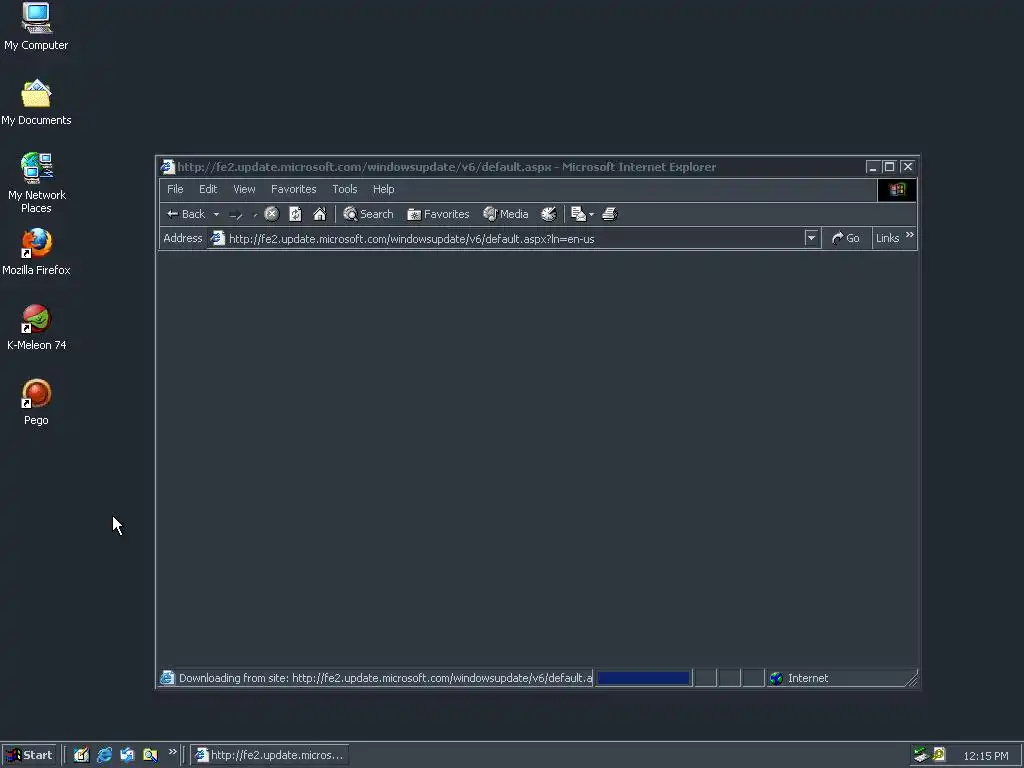Click the Go button
Viewport: 1024px width, 768px height.
click(x=846, y=238)
